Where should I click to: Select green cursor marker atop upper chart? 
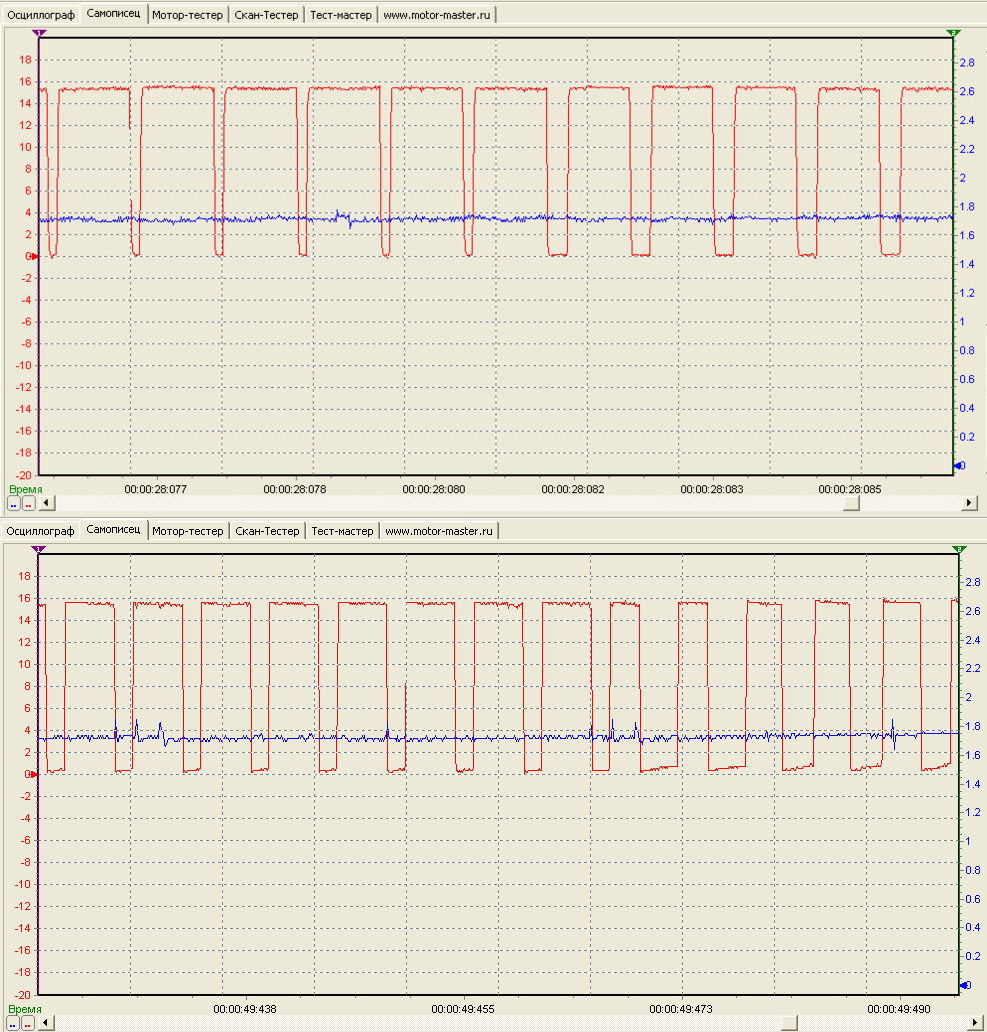(953, 33)
